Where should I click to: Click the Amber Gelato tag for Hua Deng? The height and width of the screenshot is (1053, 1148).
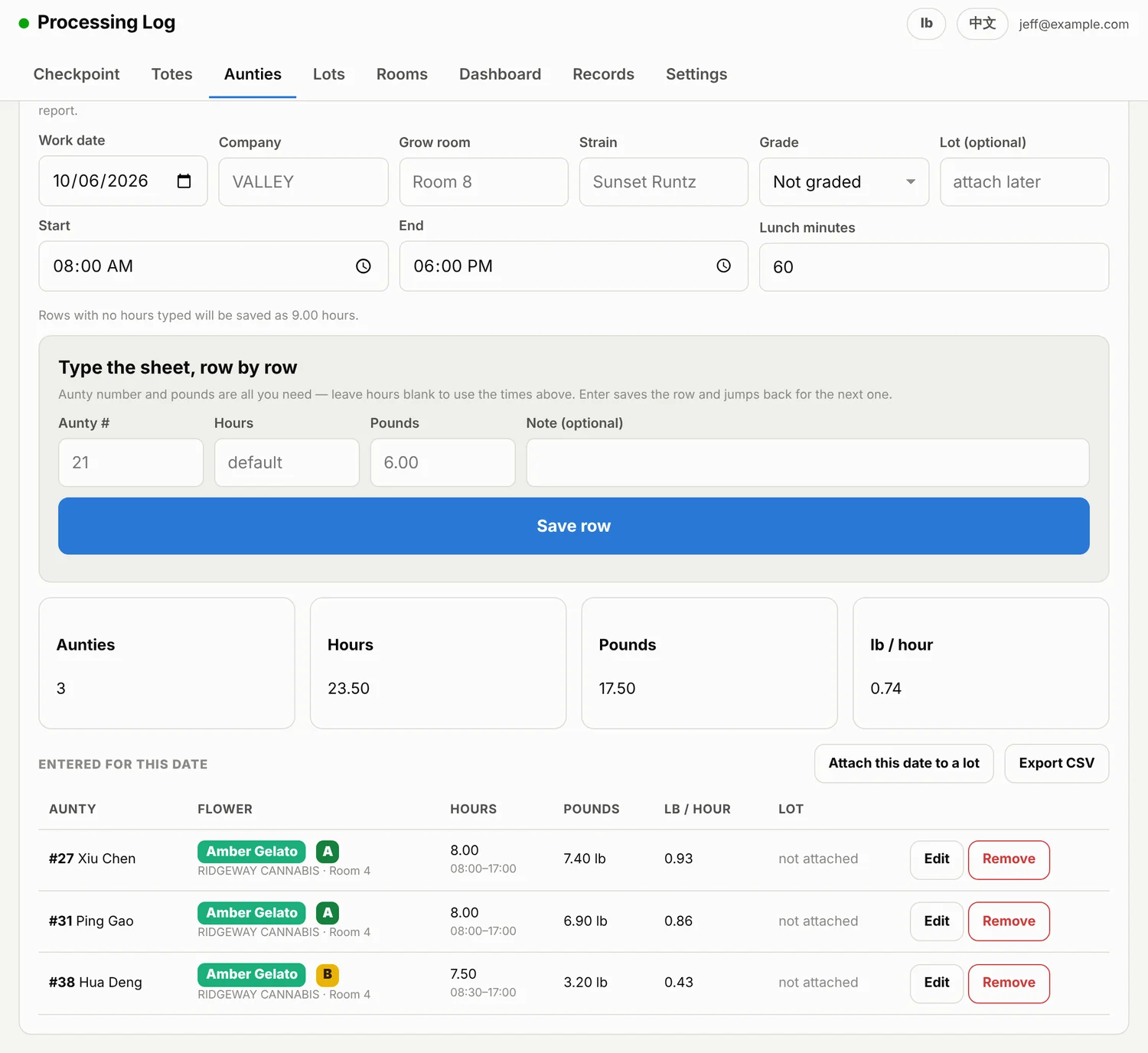pos(252,974)
